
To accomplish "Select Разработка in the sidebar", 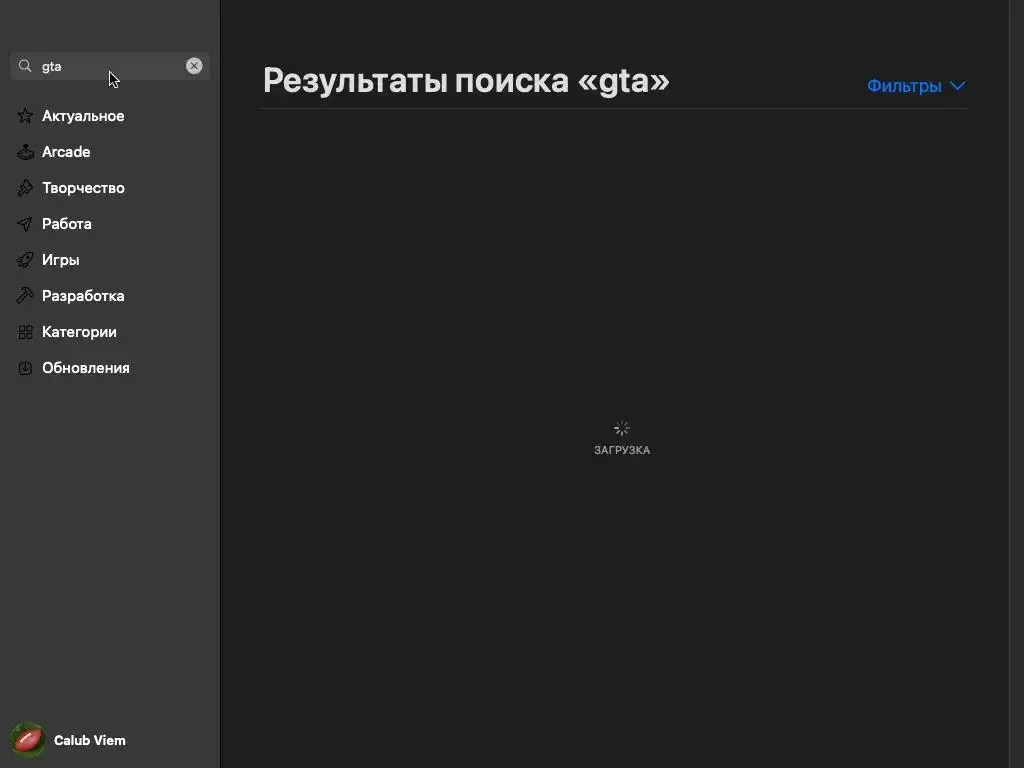I will pyautogui.click(x=83, y=296).
